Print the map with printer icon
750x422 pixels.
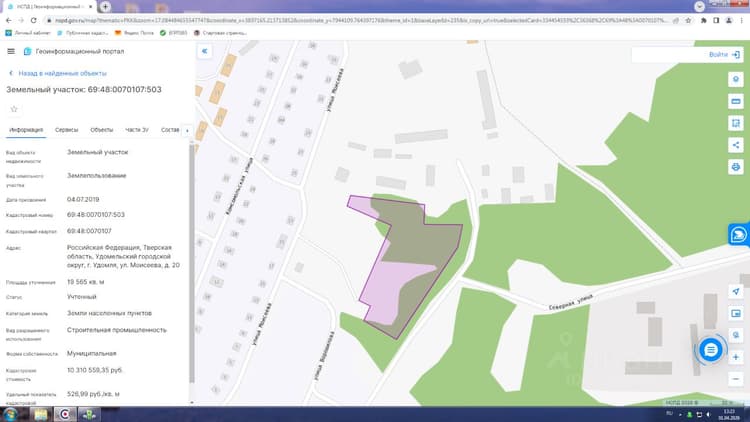click(x=736, y=167)
